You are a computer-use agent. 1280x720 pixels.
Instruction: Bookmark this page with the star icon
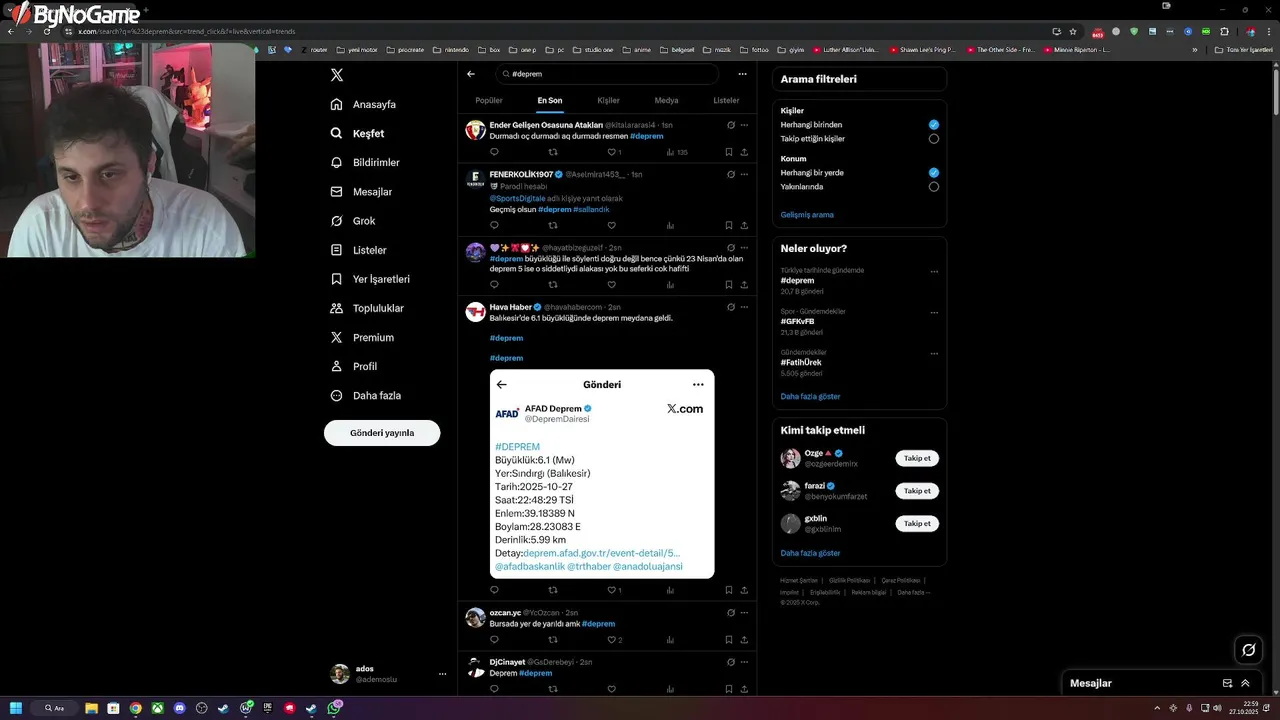pos(1073,31)
